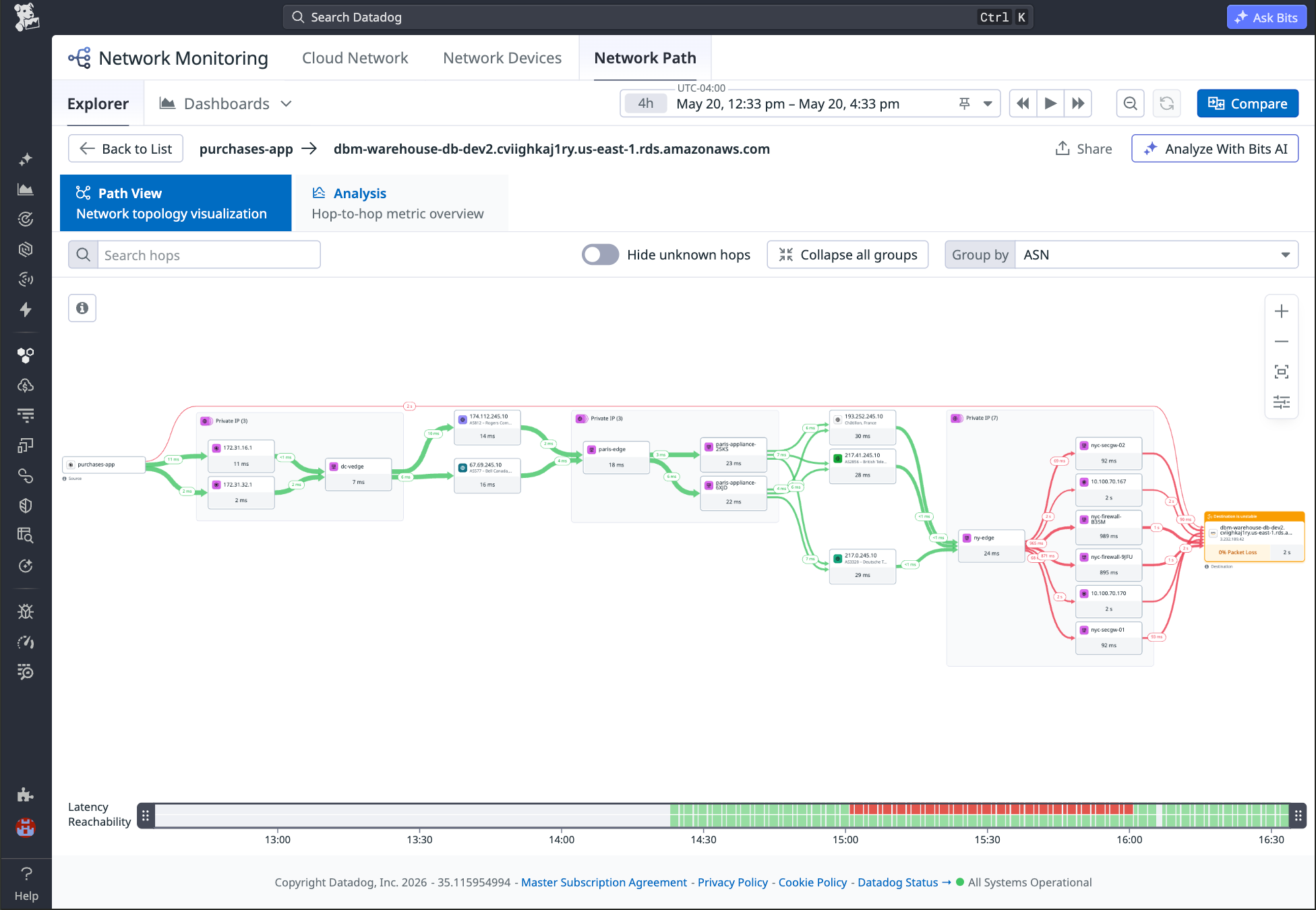
Task: Select the Path View tab
Action: coord(175,203)
